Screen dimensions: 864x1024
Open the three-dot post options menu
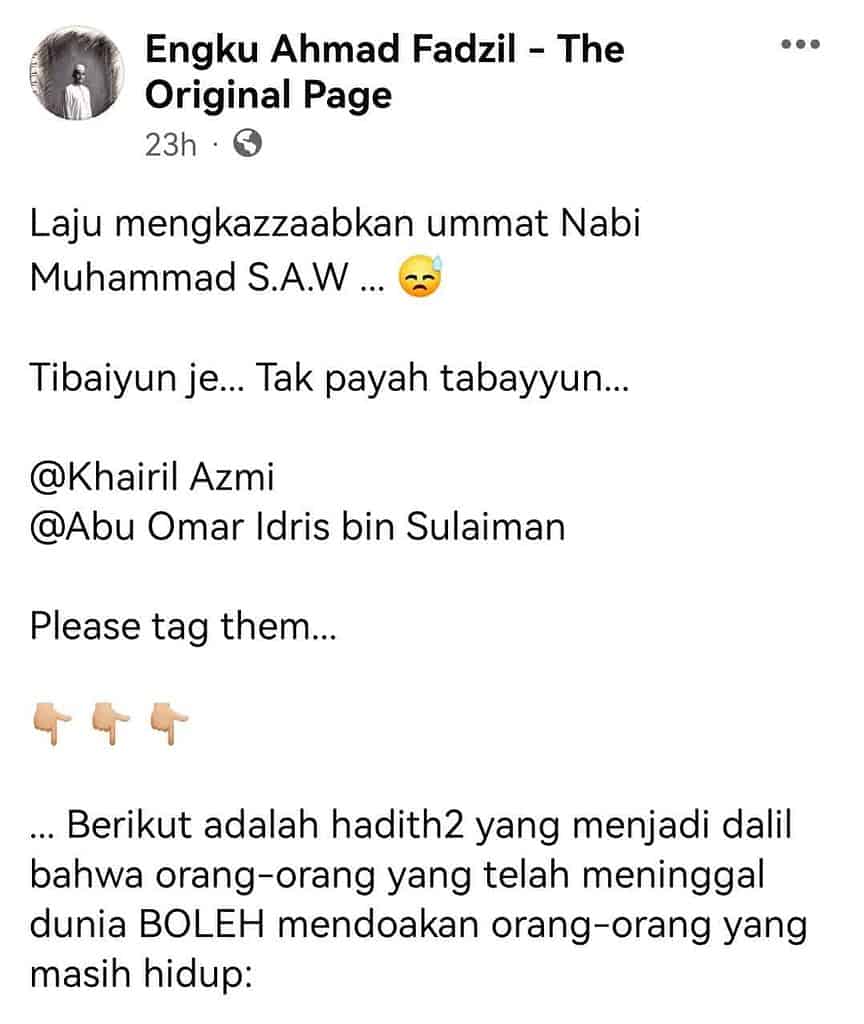pyautogui.click(x=800, y=44)
